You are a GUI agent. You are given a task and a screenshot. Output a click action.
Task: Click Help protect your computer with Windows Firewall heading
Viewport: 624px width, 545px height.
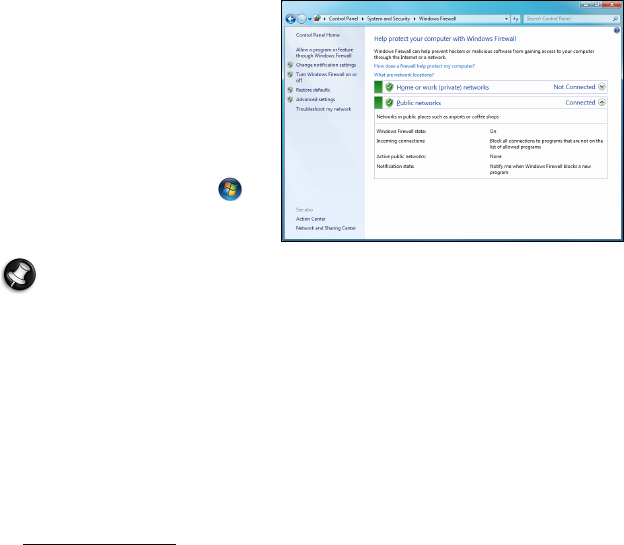tap(445, 39)
